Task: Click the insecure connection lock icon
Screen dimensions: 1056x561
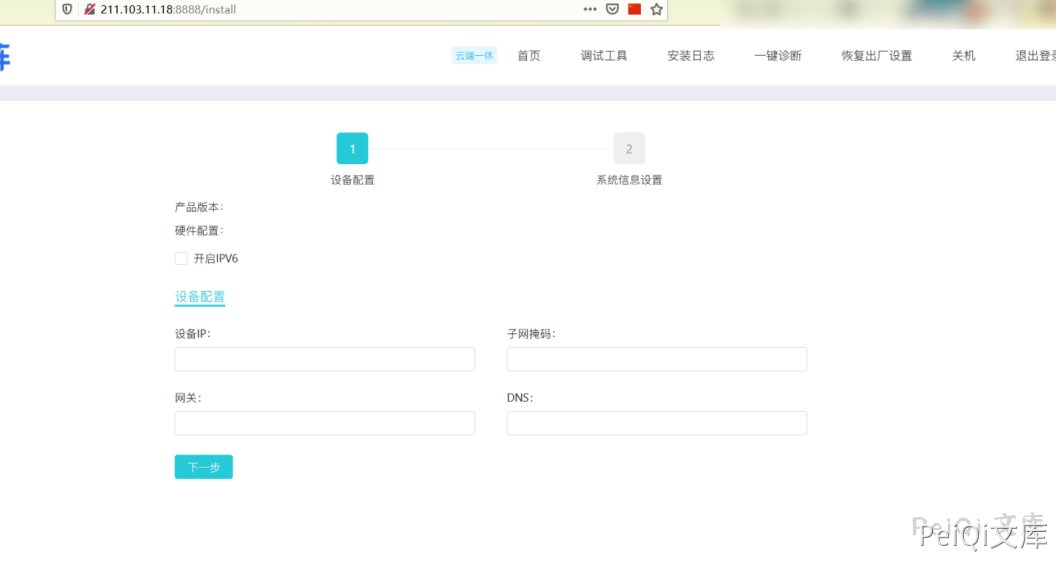Action: pos(89,9)
